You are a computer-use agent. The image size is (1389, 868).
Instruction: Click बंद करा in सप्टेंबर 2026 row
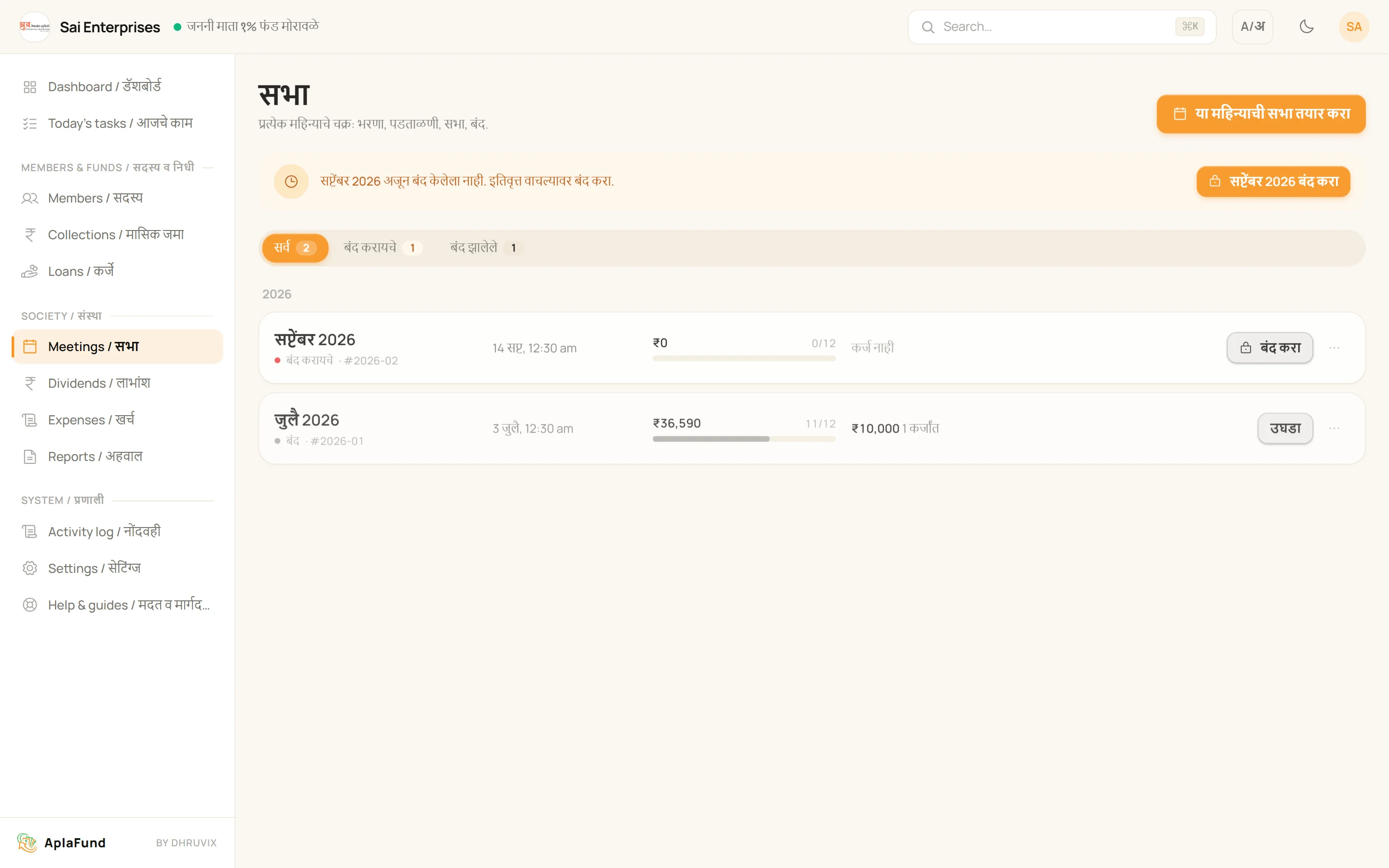pyautogui.click(x=1269, y=348)
